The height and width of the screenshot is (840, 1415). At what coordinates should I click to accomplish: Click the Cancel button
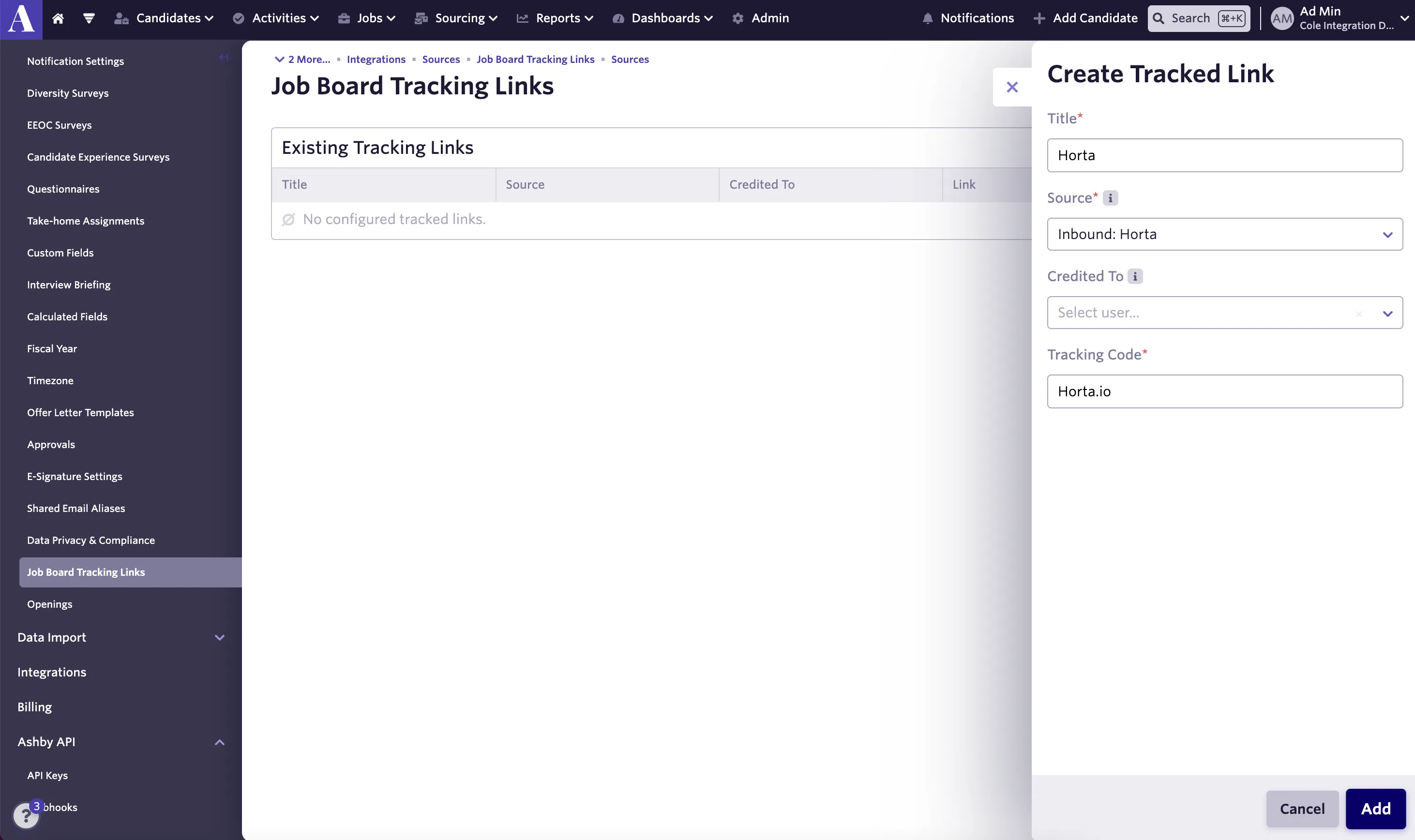pos(1302,809)
